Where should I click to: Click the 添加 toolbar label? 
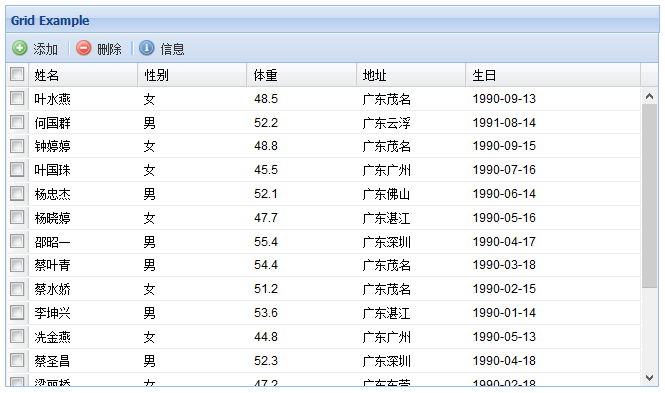[45, 49]
